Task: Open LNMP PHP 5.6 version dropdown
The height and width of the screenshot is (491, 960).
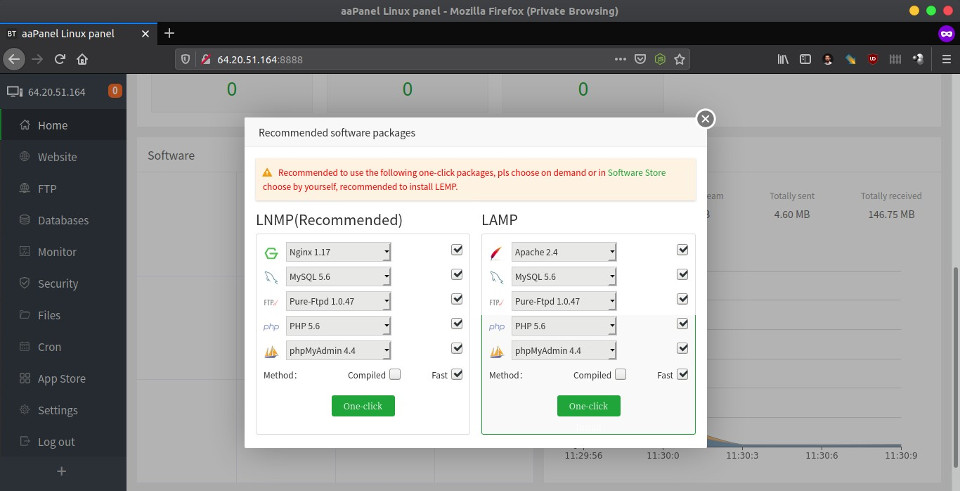Action: pyautogui.click(x=338, y=326)
